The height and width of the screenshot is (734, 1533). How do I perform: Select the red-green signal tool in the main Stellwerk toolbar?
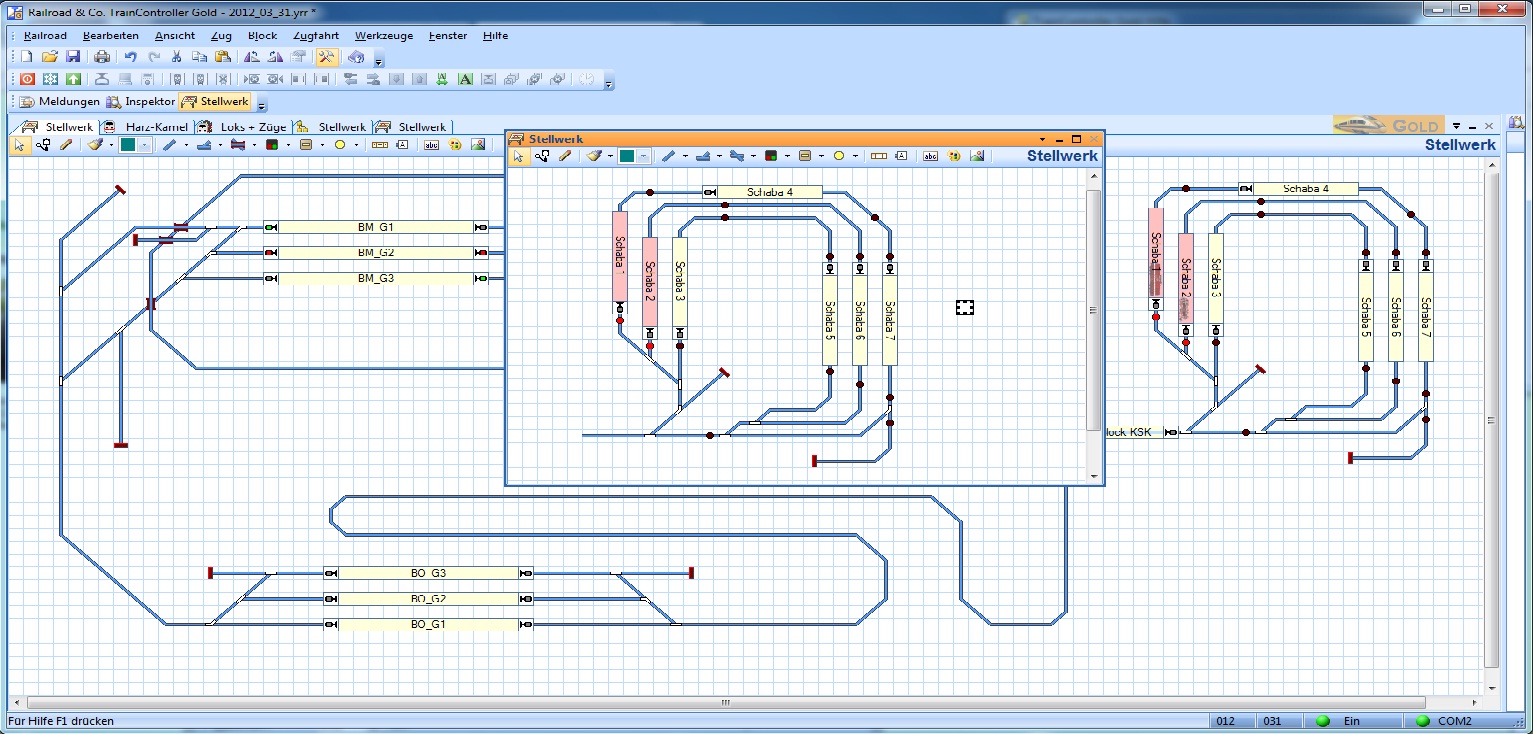coord(272,145)
